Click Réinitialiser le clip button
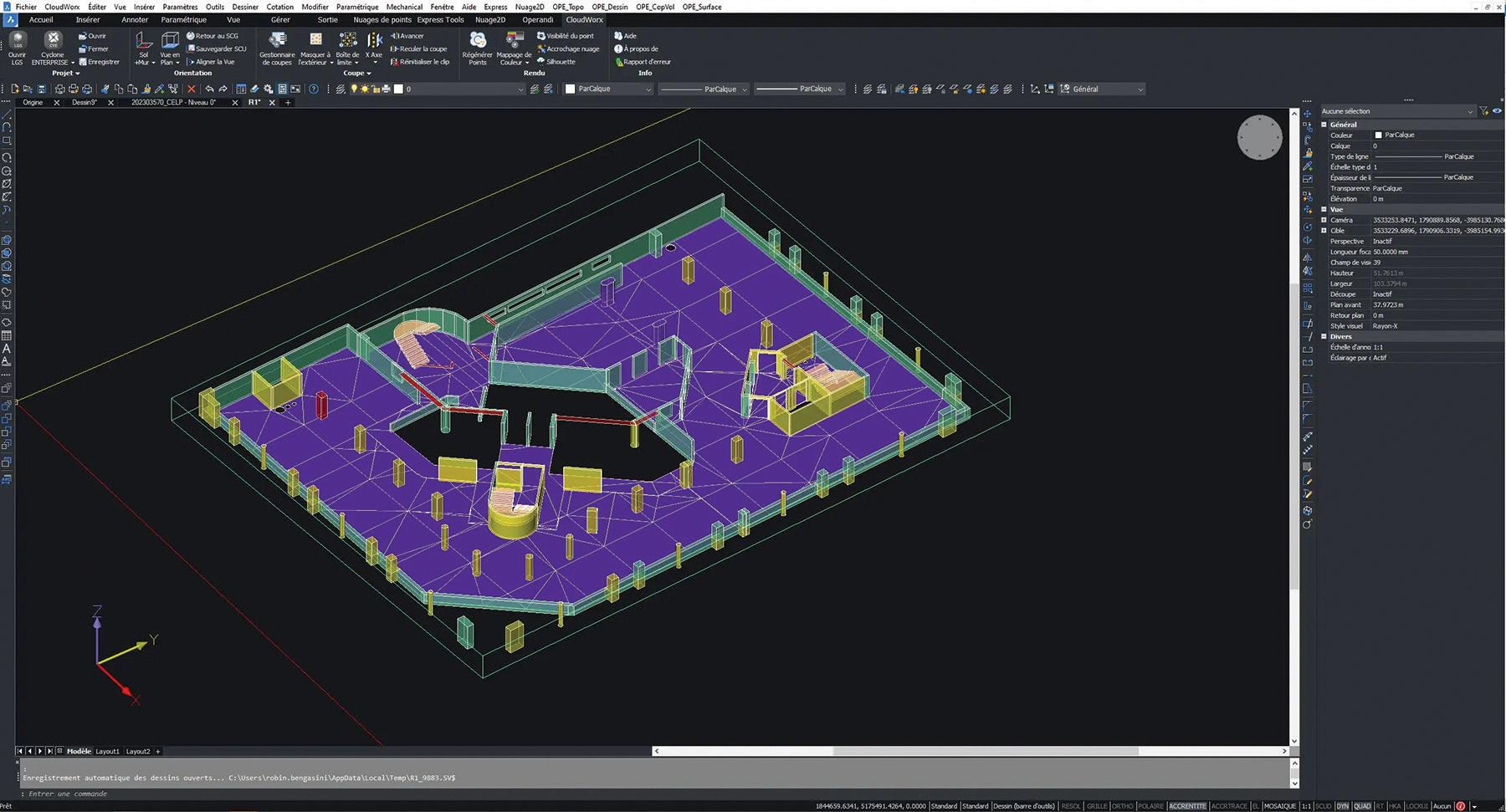1506x812 pixels. pyautogui.click(x=420, y=62)
